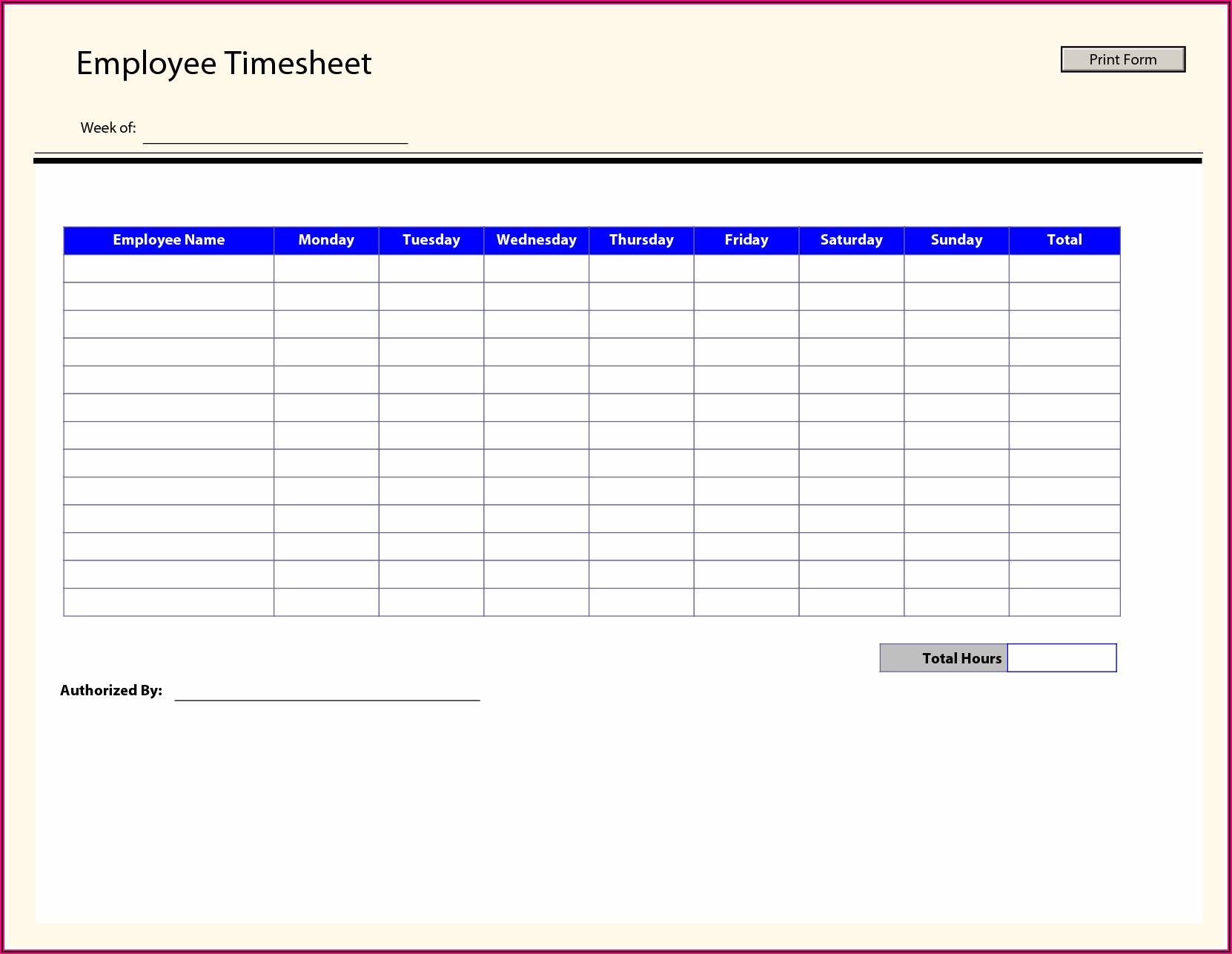Click the Monday column header
Viewport: 1232px width, 954px height.
(326, 240)
